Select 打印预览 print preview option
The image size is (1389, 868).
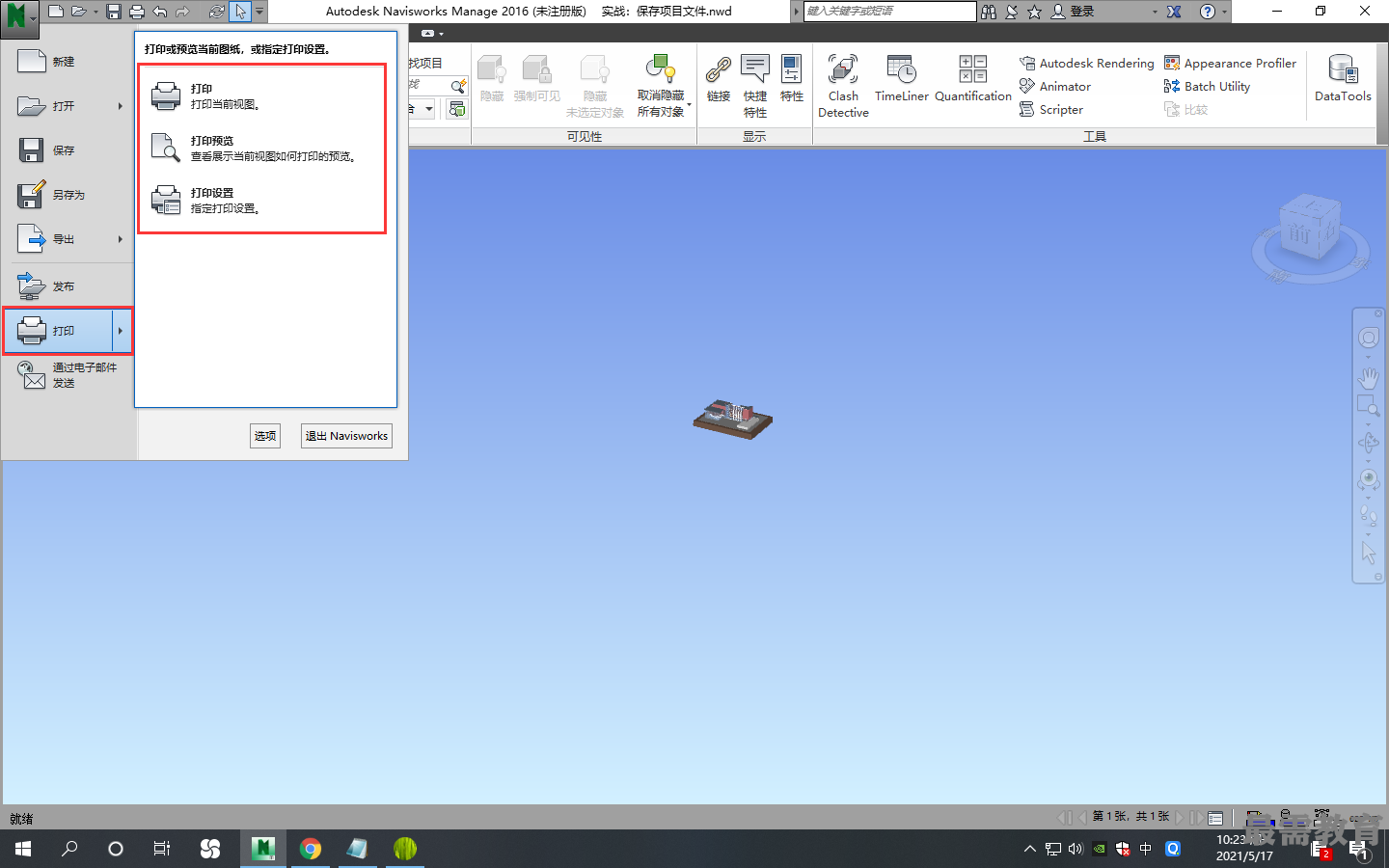[x=262, y=149]
